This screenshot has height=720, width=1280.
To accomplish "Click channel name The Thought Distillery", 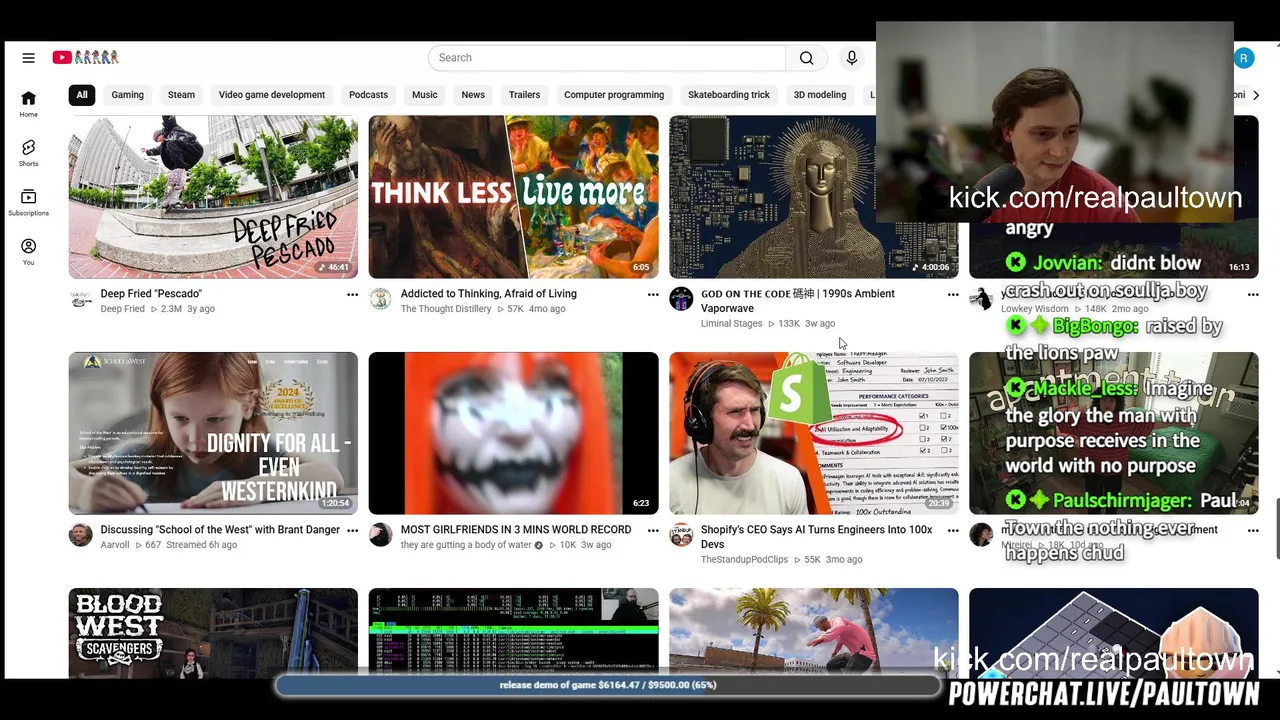I will pyautogui.click(x=446, y=309).
